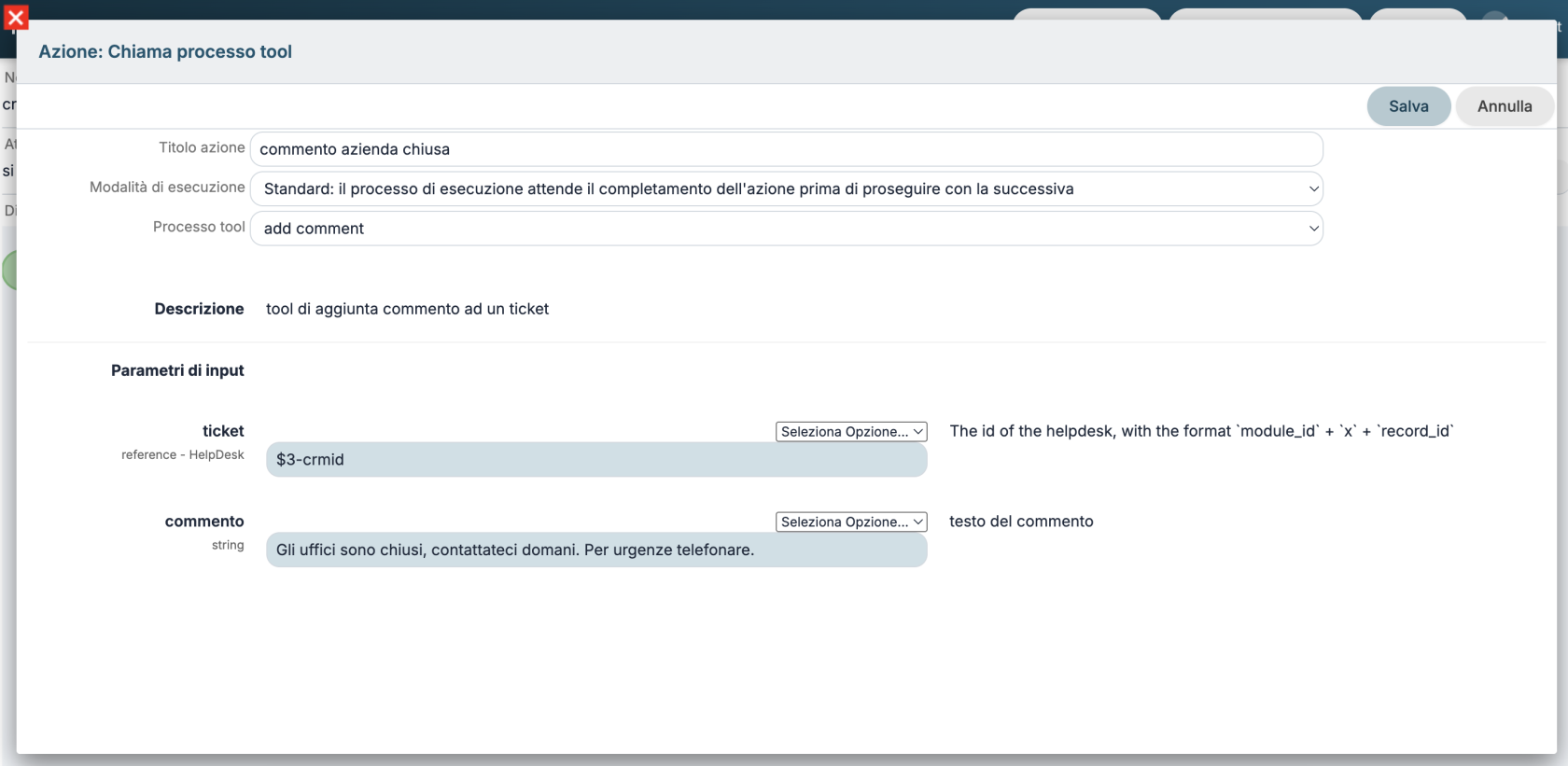
Task: Click the 'tool di aggiunta commento ad un ticket' description
Action: coord(407,309)
